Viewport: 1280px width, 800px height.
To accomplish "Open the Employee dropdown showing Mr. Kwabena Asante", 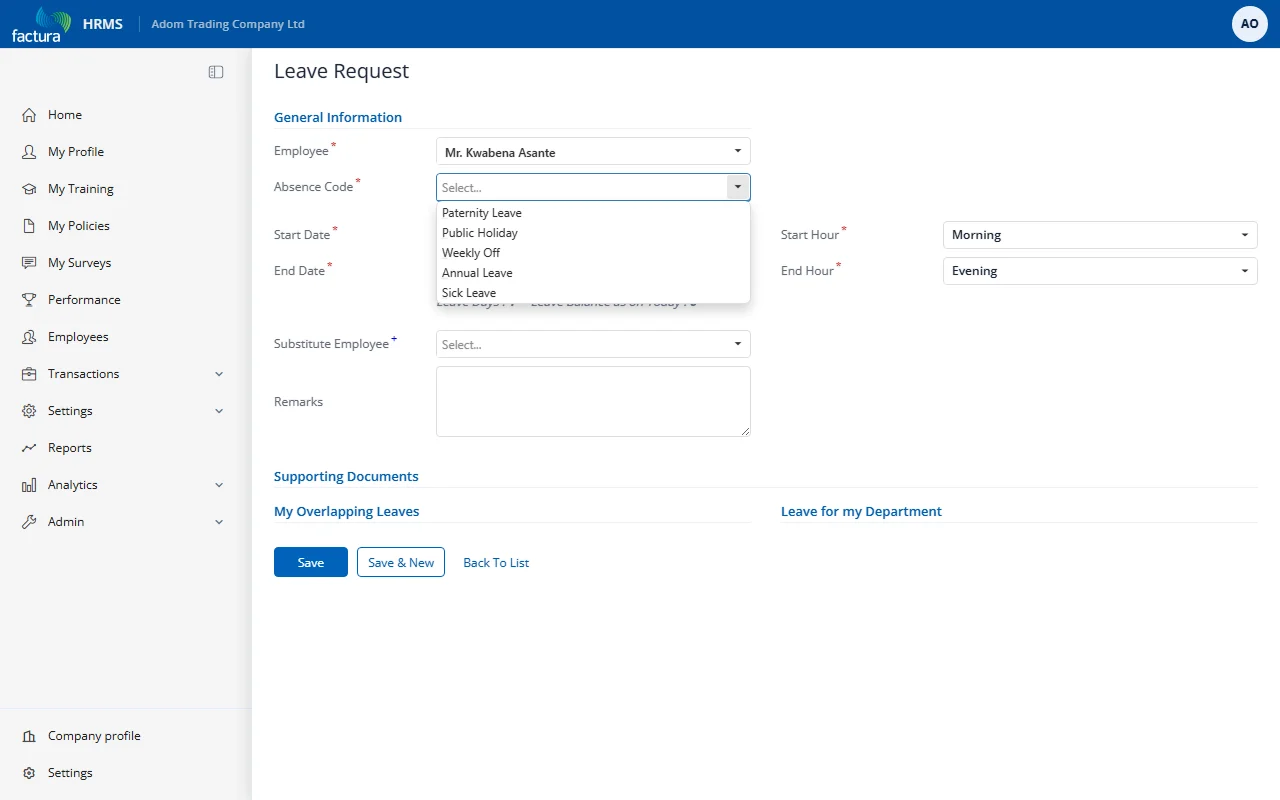I will point(593,152).
